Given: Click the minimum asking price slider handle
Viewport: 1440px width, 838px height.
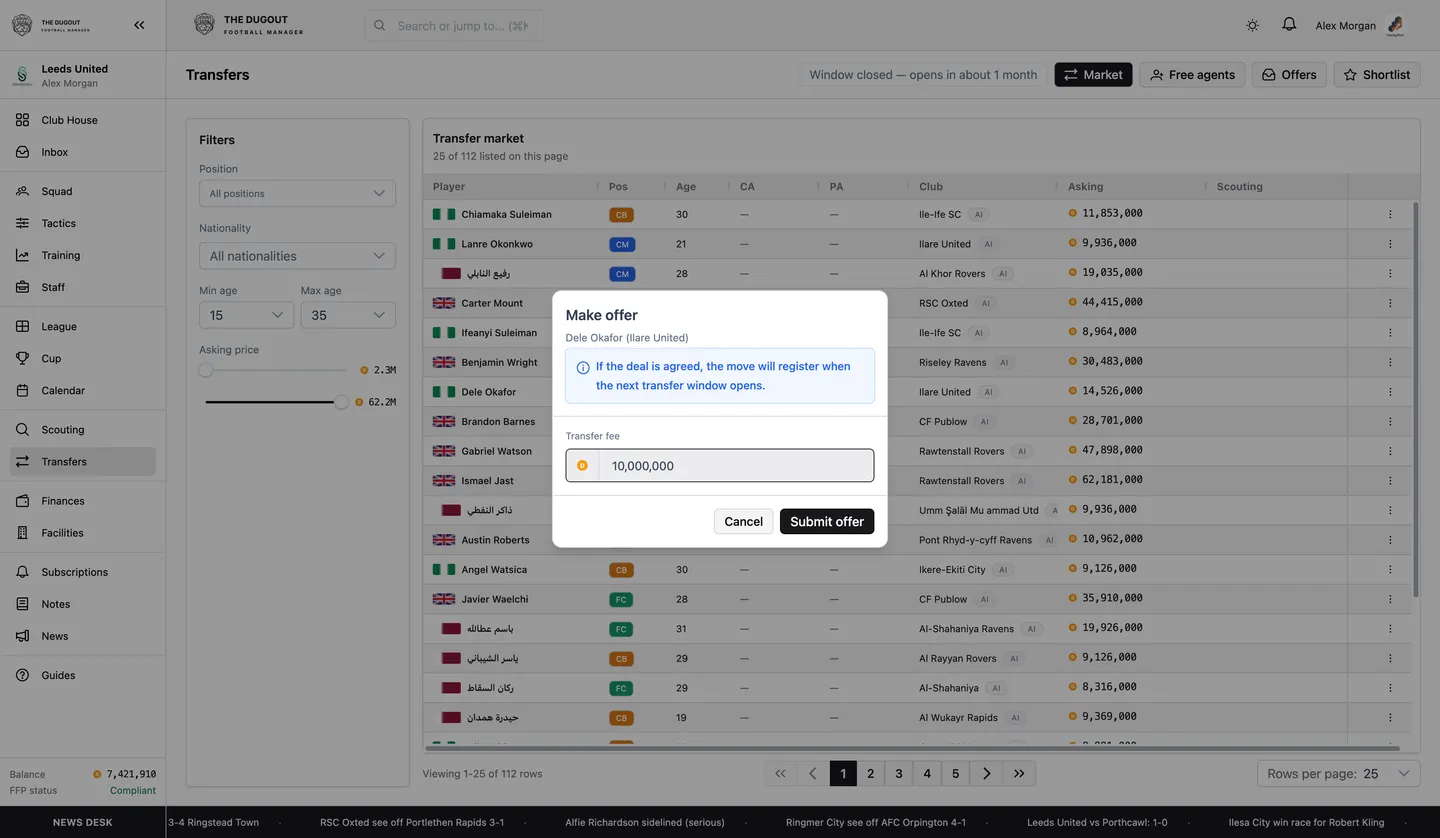Looking at the screenshot, I should pos(206,370).
